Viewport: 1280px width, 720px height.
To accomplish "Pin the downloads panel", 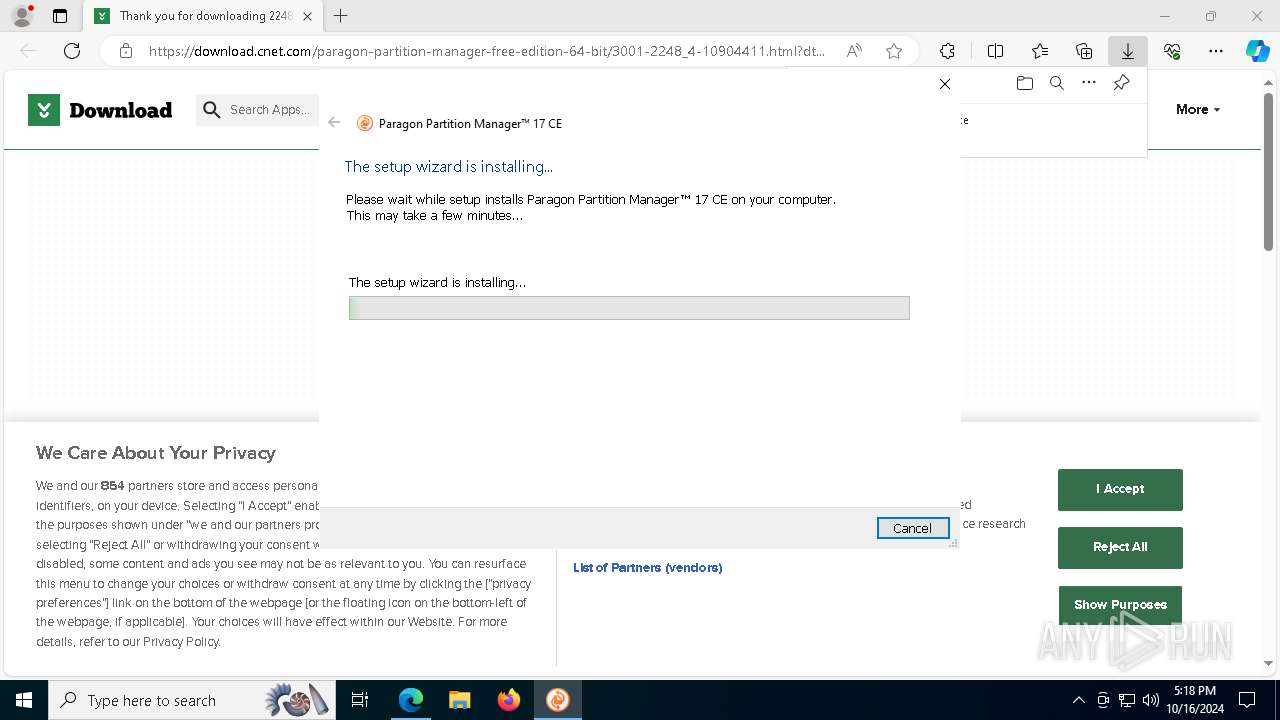I will (1121, 83).
